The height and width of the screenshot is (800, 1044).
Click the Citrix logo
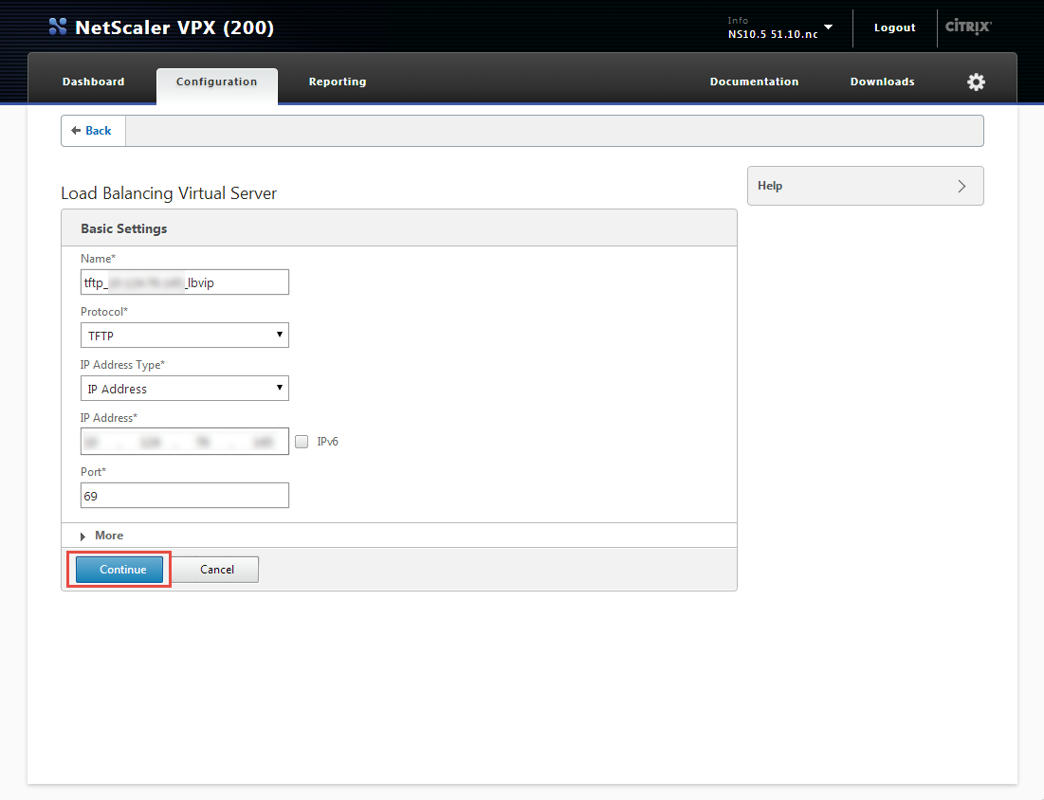(x=967, y=27)
